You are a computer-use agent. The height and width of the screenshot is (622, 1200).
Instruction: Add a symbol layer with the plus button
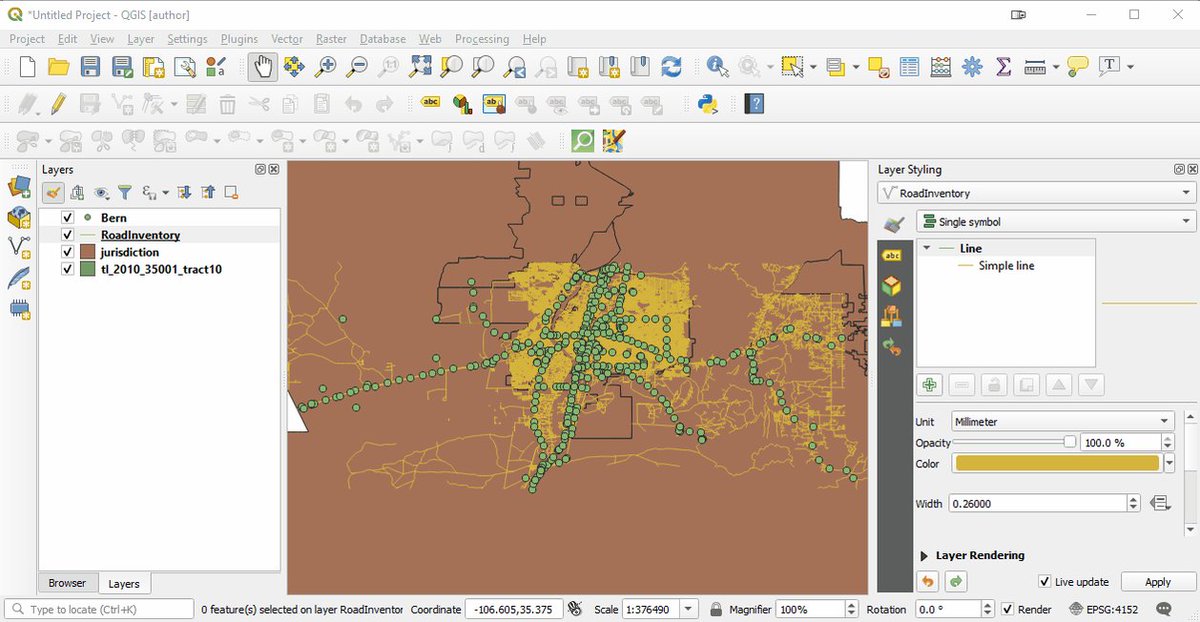click(x=930, y=384)
